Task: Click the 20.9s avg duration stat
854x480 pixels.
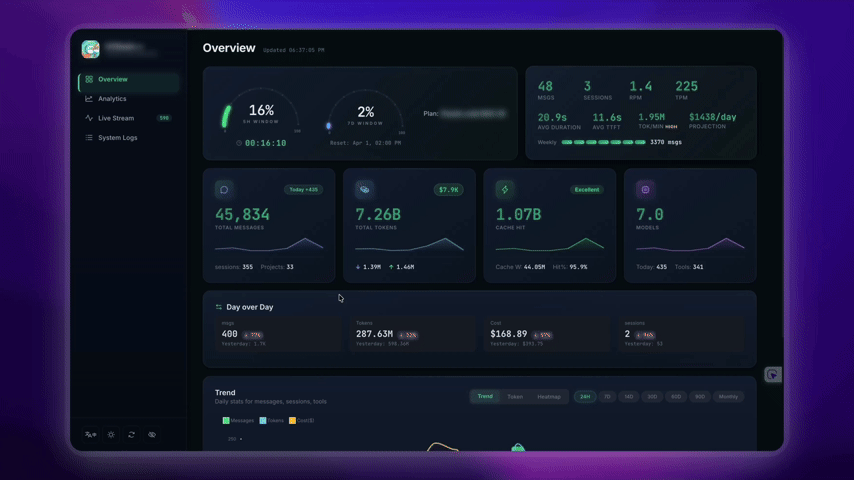Action: point(559,121)
